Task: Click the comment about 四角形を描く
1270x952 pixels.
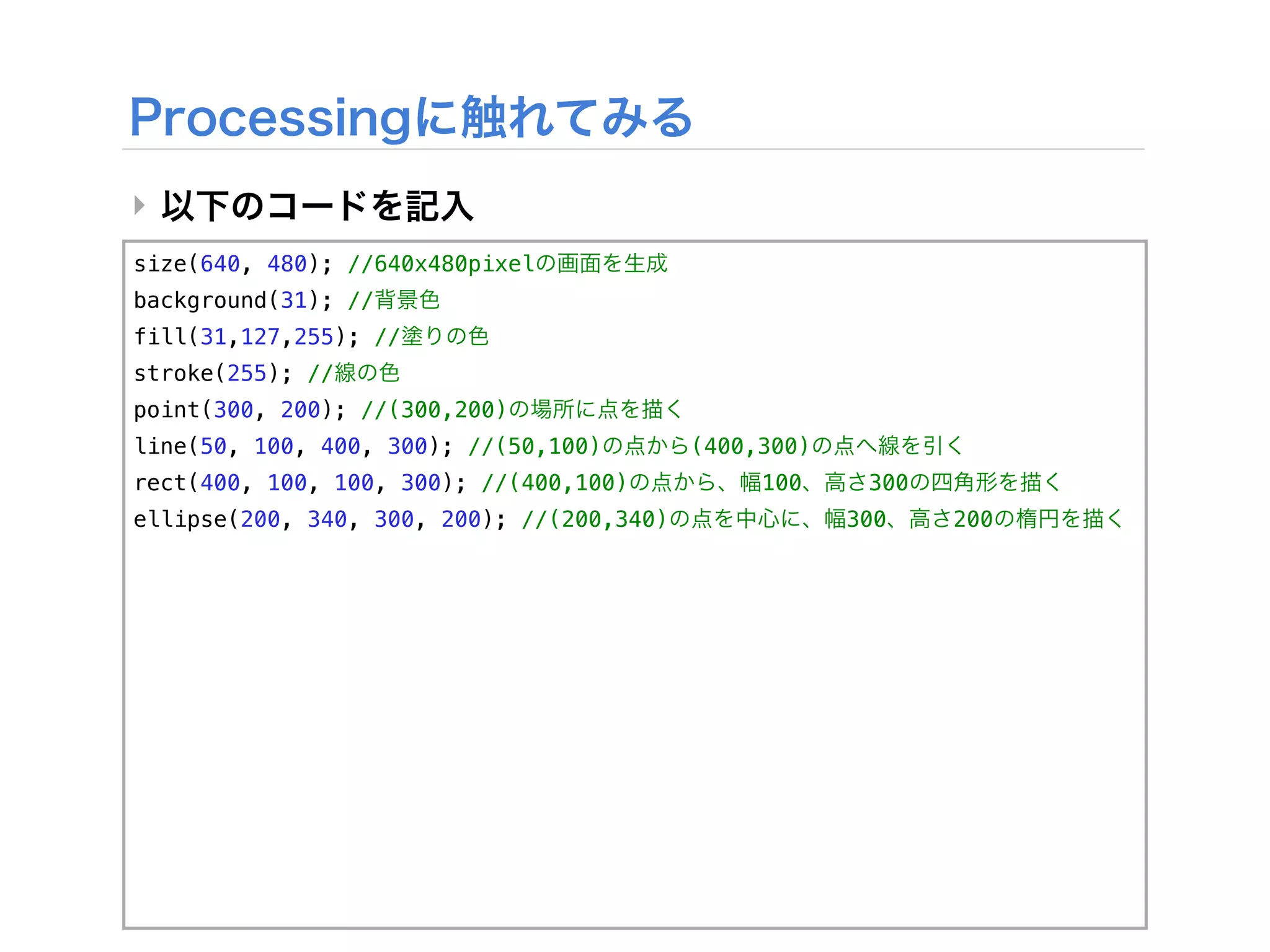Action: click(x=771, y=483)
